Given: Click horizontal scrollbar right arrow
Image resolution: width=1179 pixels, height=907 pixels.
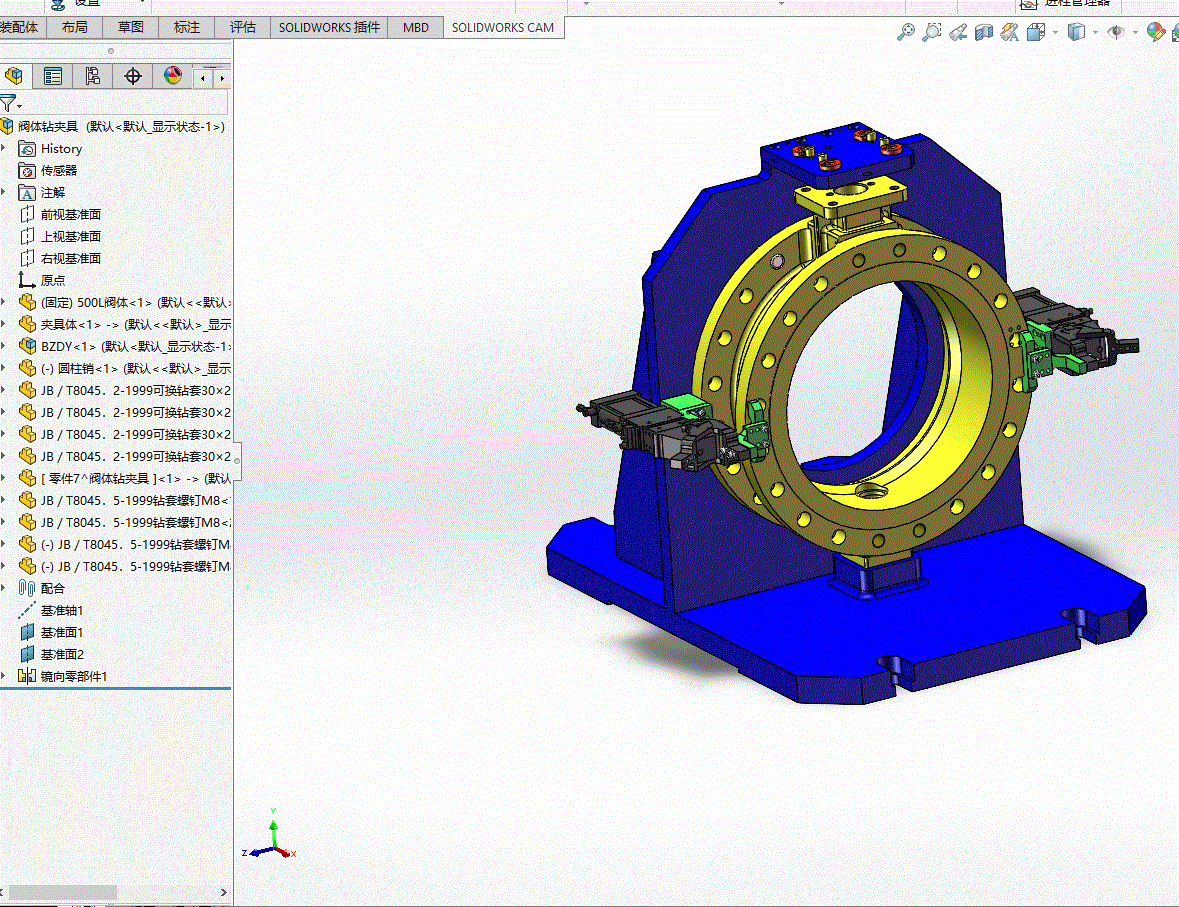Looking at the screenshot, I should (223, 892).
